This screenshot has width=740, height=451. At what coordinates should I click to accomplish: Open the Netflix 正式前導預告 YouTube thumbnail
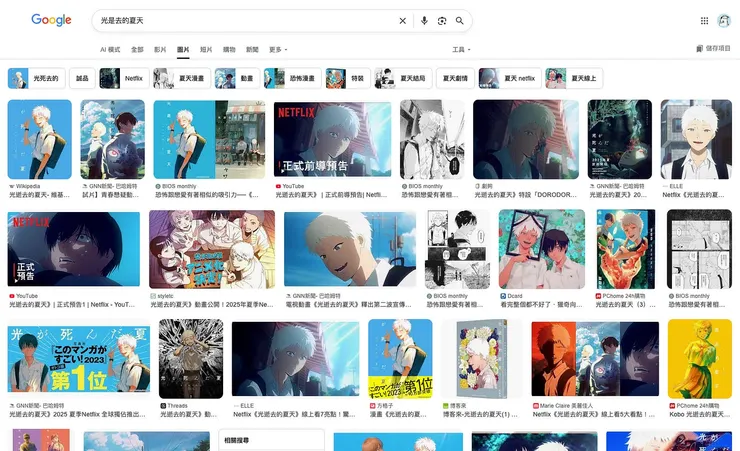(x=332, y=139)
